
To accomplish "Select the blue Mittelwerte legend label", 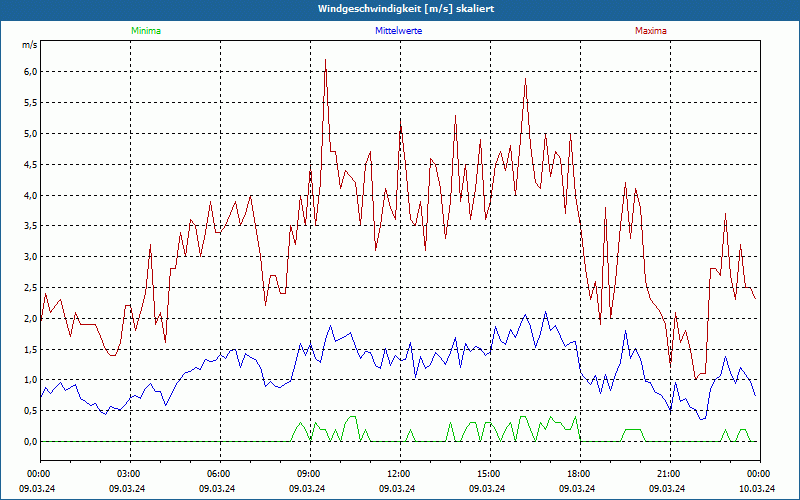I will 398,31.
